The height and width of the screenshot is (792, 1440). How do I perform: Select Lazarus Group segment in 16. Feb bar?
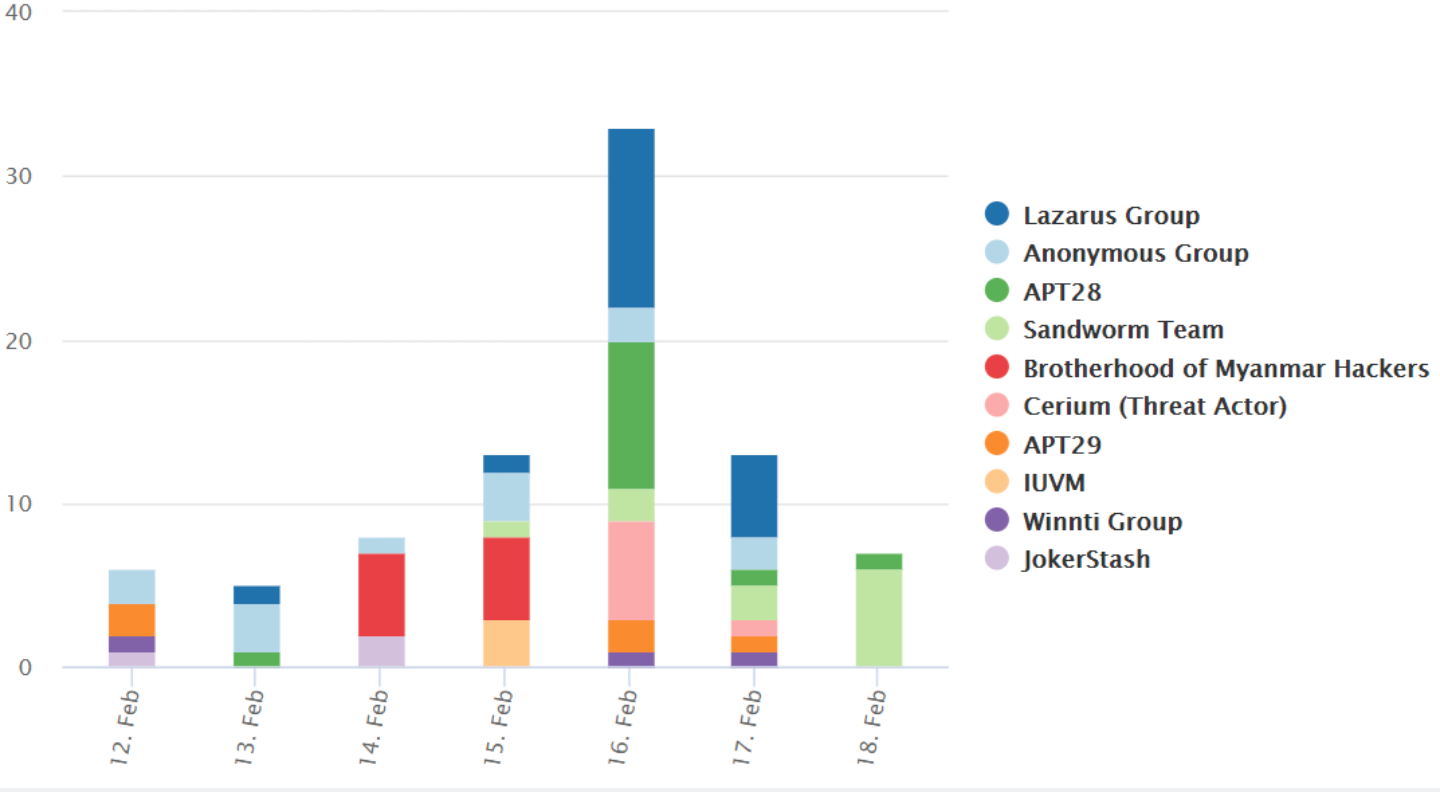click(630, 218)
